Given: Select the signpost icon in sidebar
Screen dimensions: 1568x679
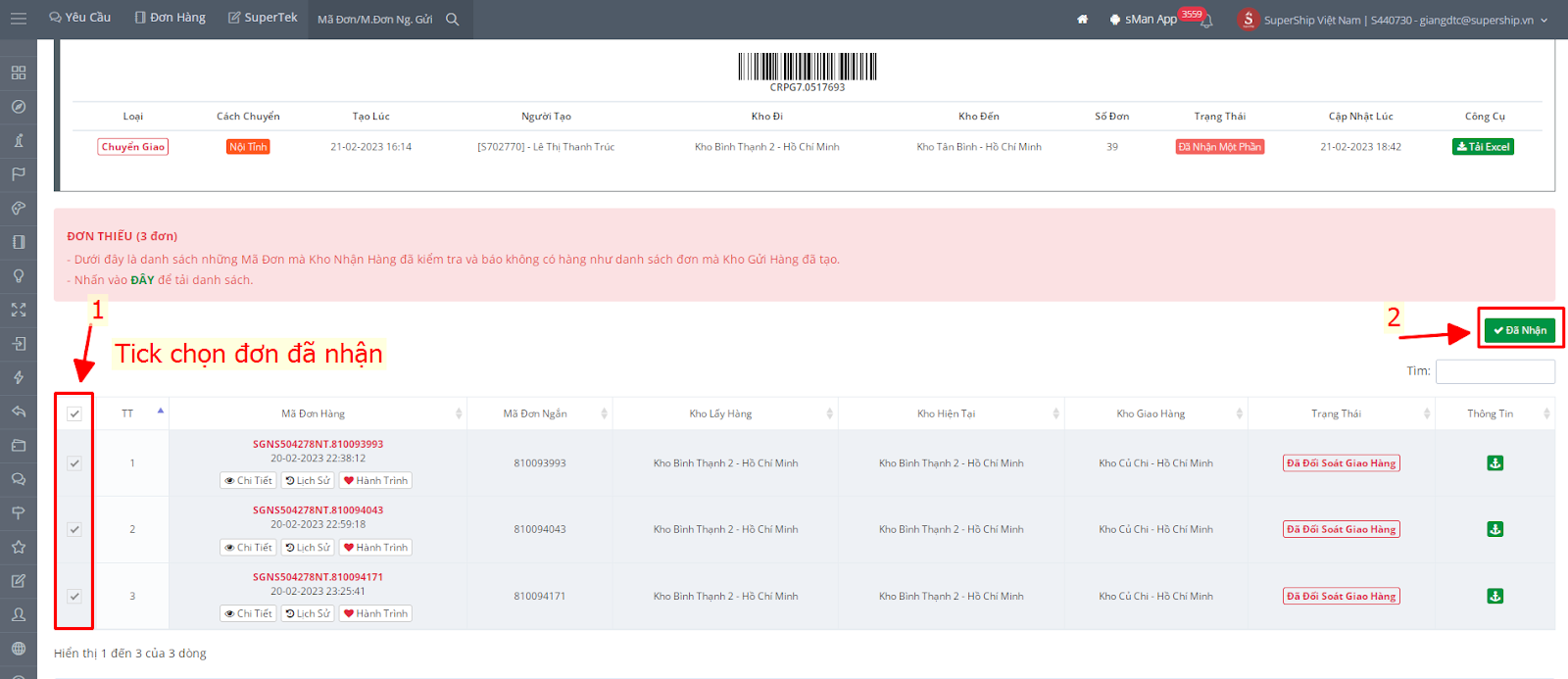Looking at the screenshot, I should pos(19,513).
